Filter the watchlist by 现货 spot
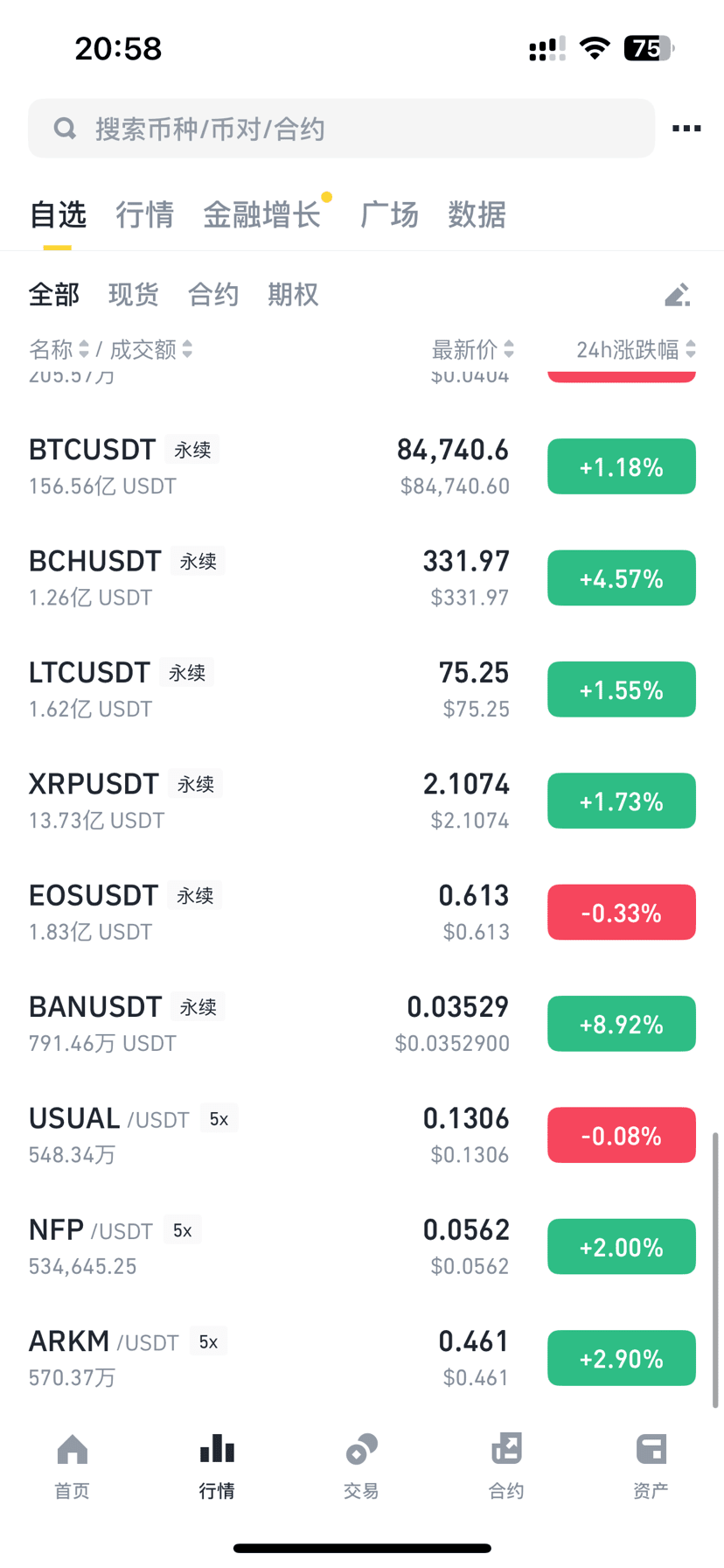 tap(134, 295)
